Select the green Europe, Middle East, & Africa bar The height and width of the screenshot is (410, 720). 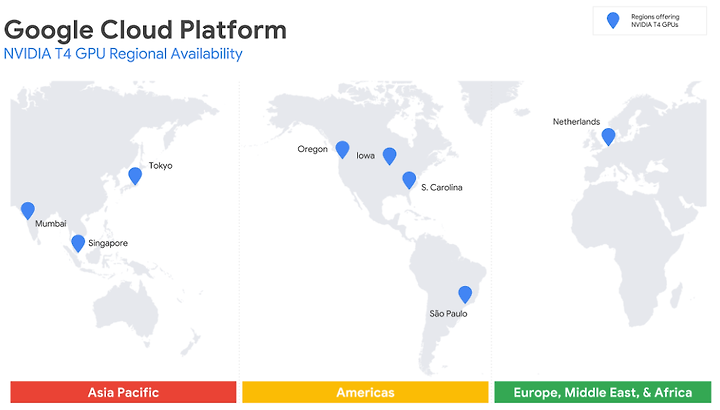coord(602,392)
